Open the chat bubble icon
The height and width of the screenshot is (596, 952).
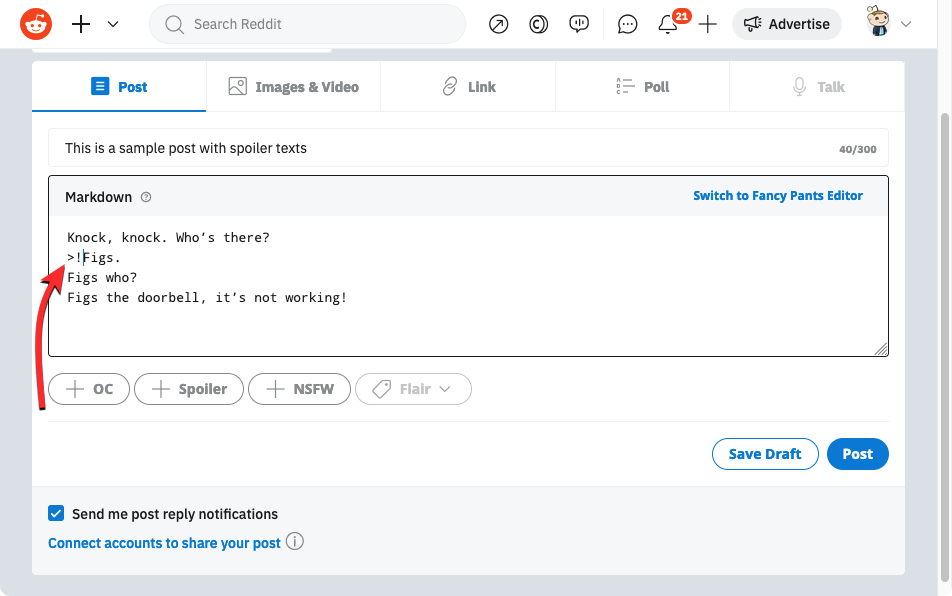point(627,24)
